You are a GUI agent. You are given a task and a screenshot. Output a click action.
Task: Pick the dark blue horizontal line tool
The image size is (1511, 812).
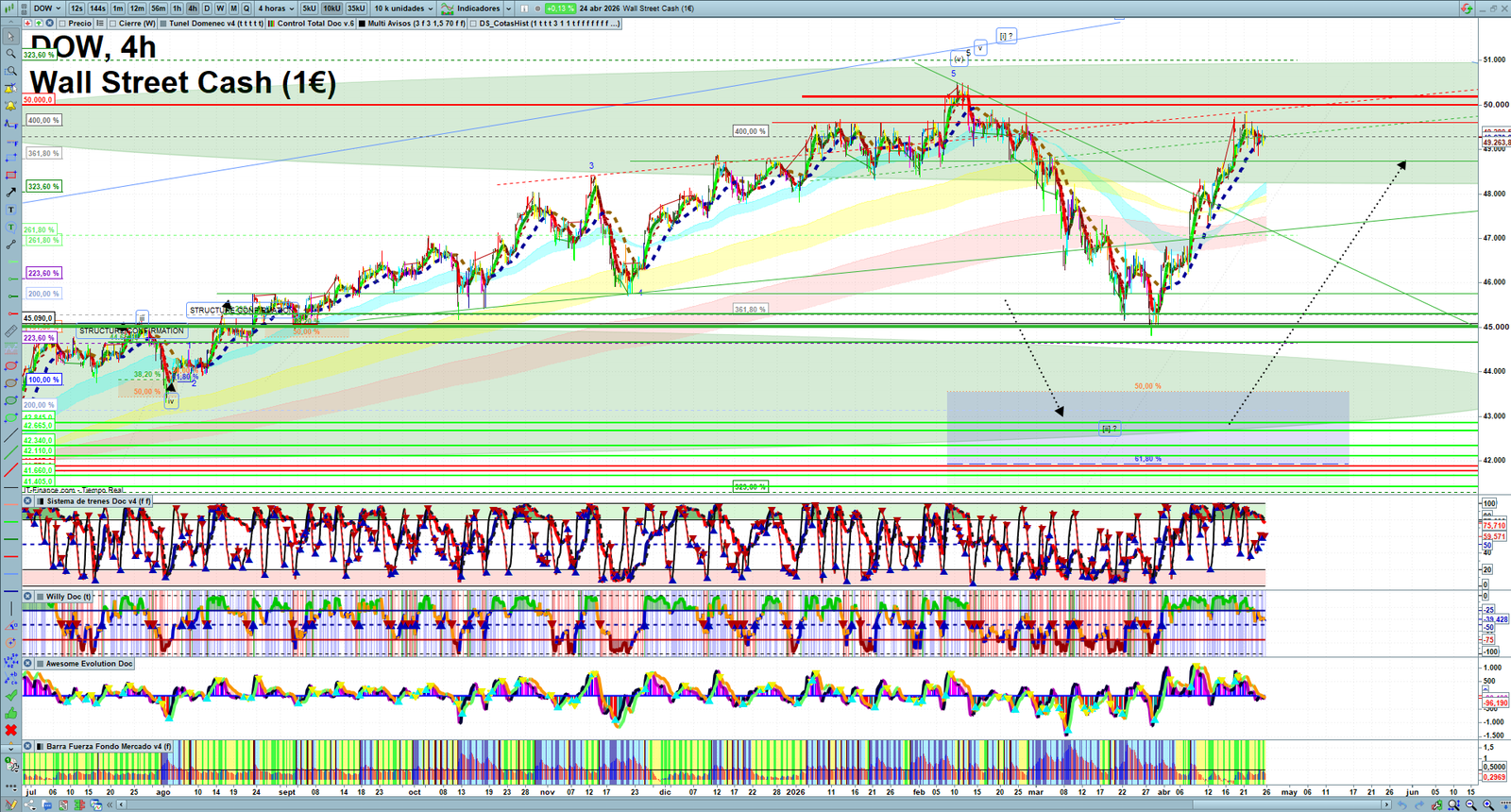pyautogui.click(x=10, y=591)
